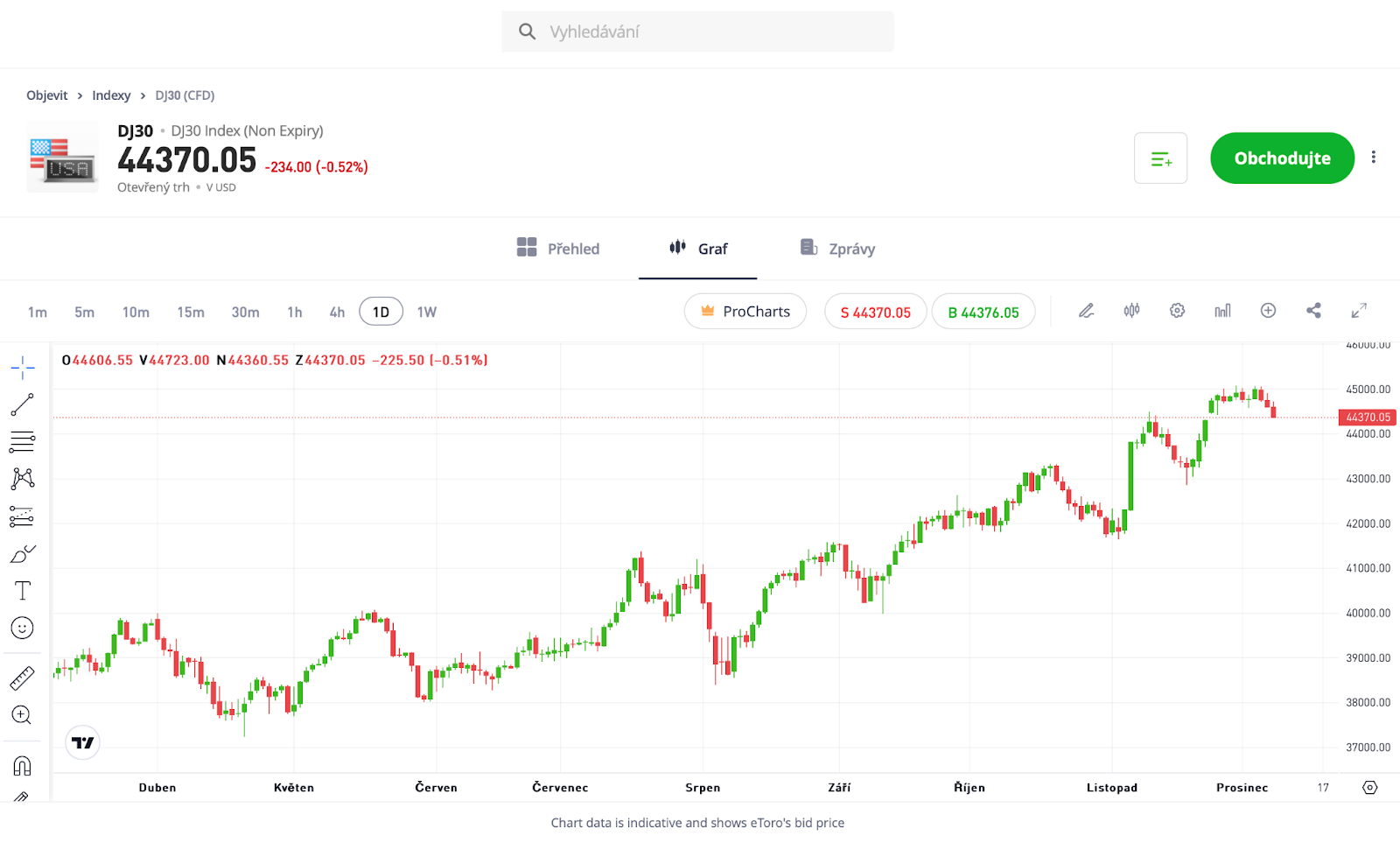This screenshot has height=843, width=1400.
Task: Select the ruler measure tool
Action: tap(23, 678)
